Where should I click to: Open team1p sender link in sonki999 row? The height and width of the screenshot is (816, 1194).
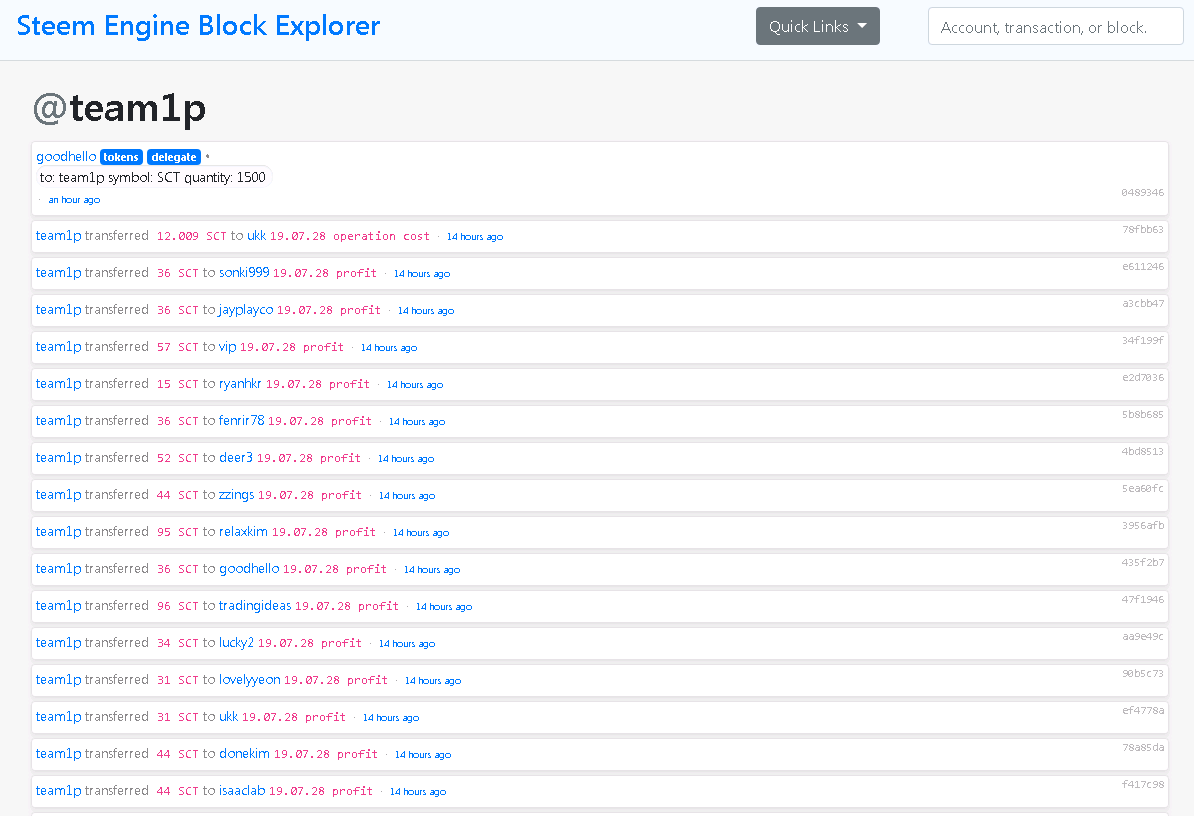click(x=59, y=273)
